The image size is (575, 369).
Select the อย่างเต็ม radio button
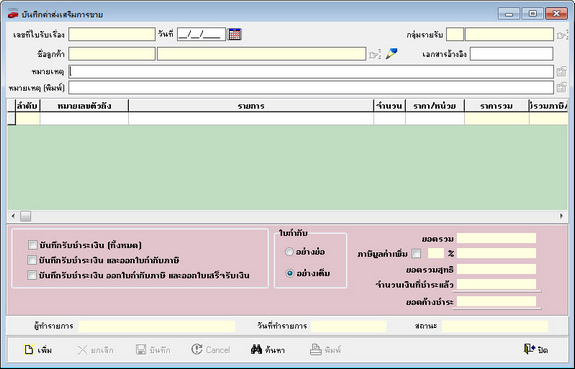[289, 273]
